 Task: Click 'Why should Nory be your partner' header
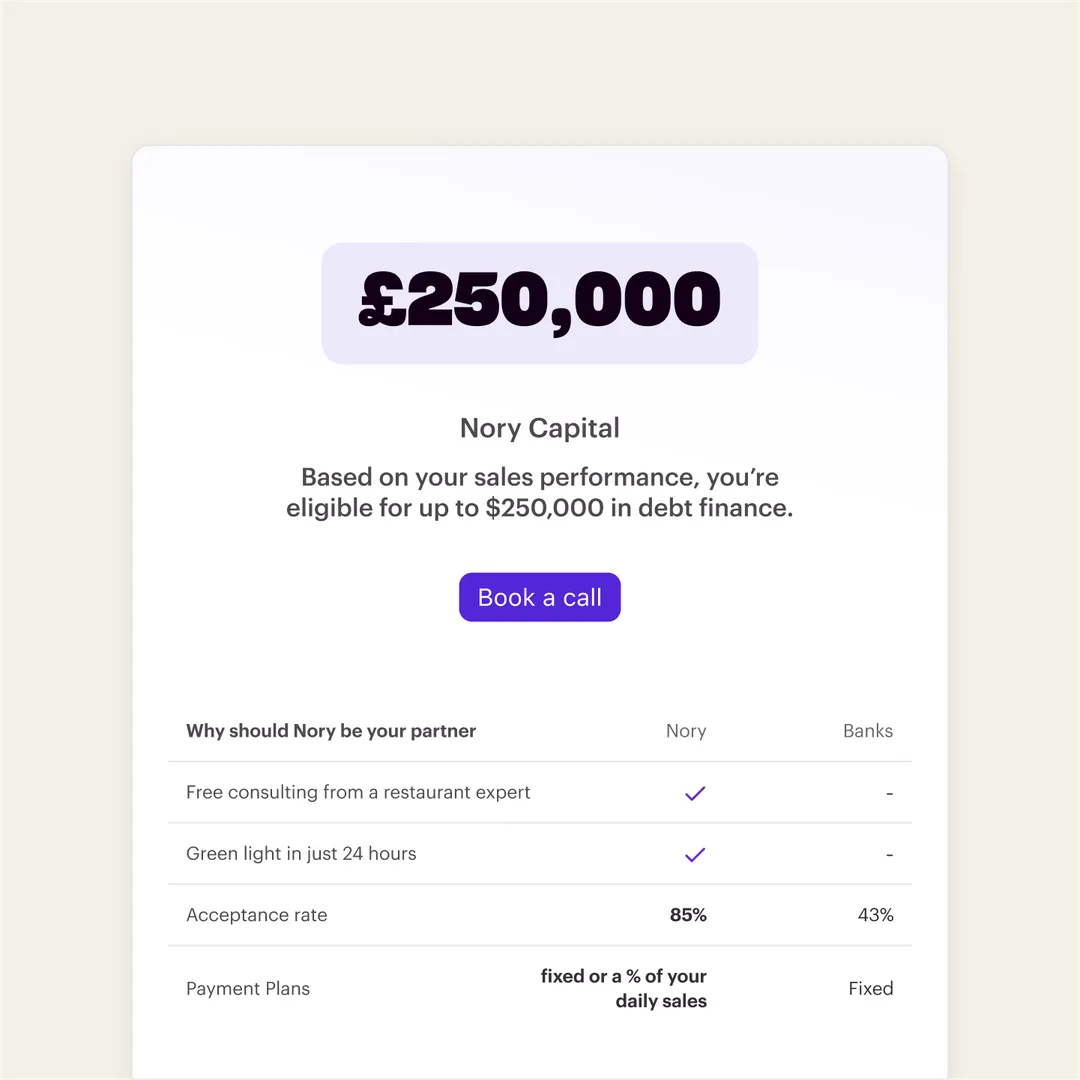(x=331, y=731)
